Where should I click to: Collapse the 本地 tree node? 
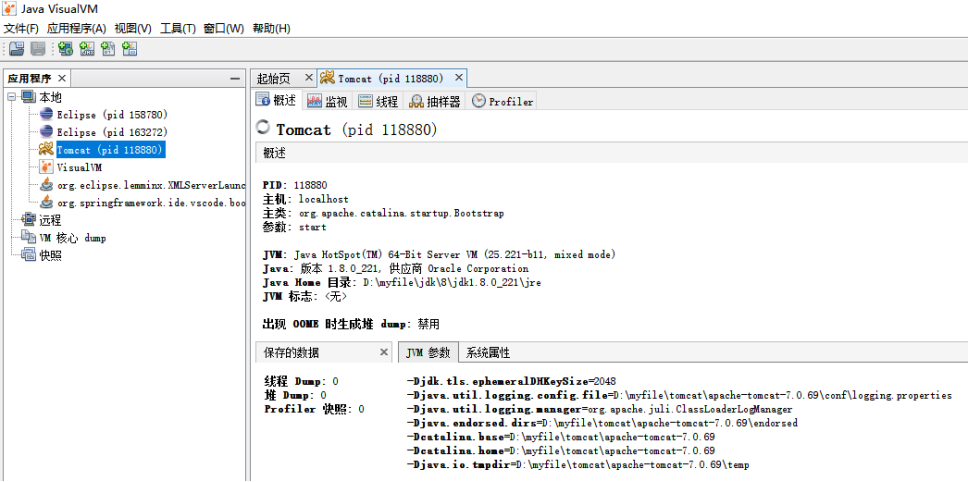(12, 98)
